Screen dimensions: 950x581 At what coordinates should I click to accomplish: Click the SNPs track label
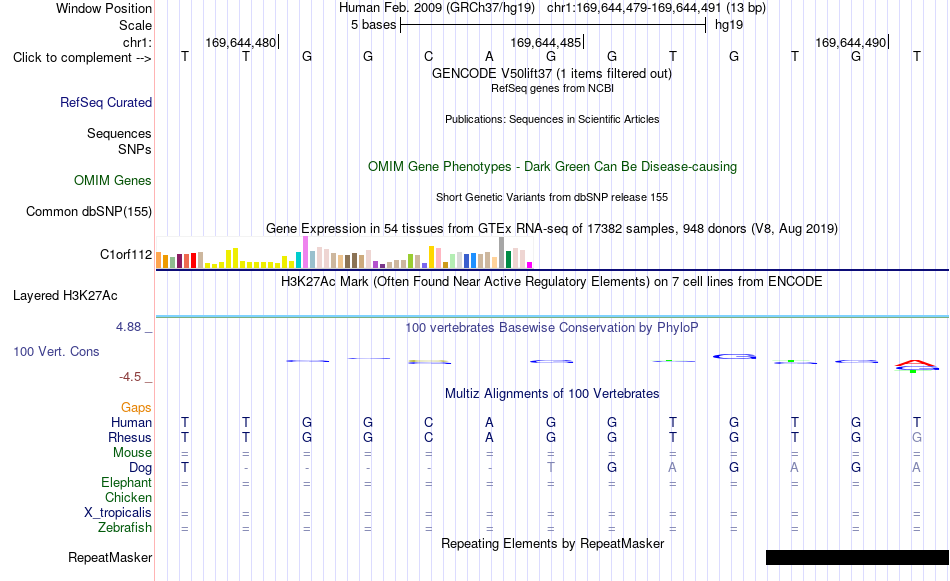click(135, 149)
